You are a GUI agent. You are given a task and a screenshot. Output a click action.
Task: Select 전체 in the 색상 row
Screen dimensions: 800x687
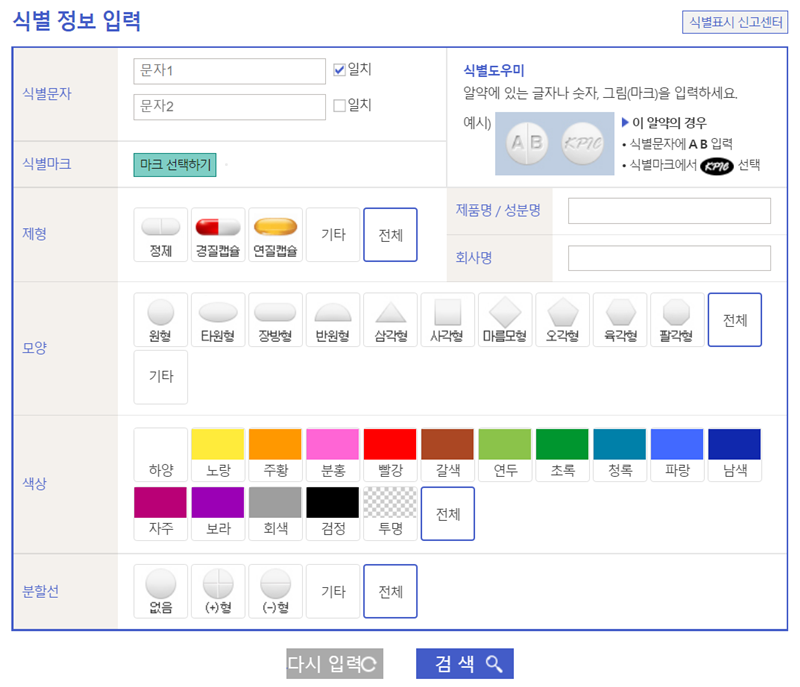447,514
